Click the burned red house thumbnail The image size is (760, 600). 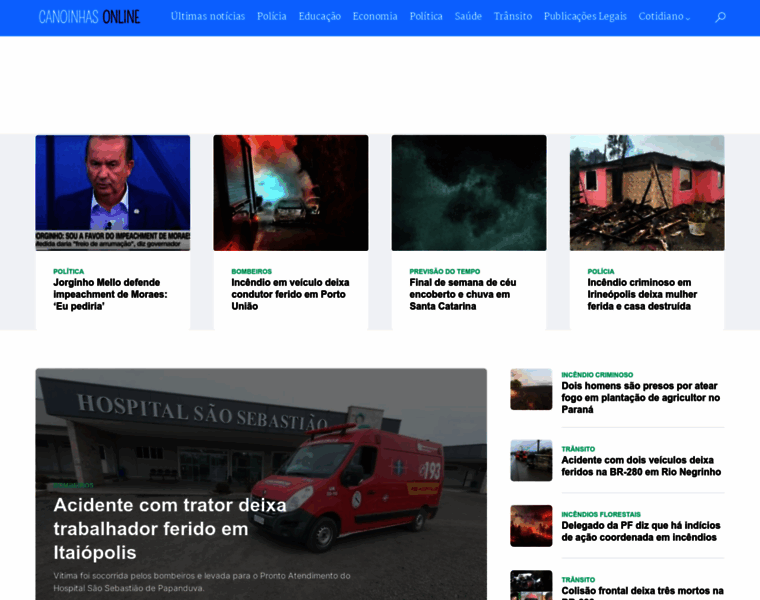click(647, 192)
